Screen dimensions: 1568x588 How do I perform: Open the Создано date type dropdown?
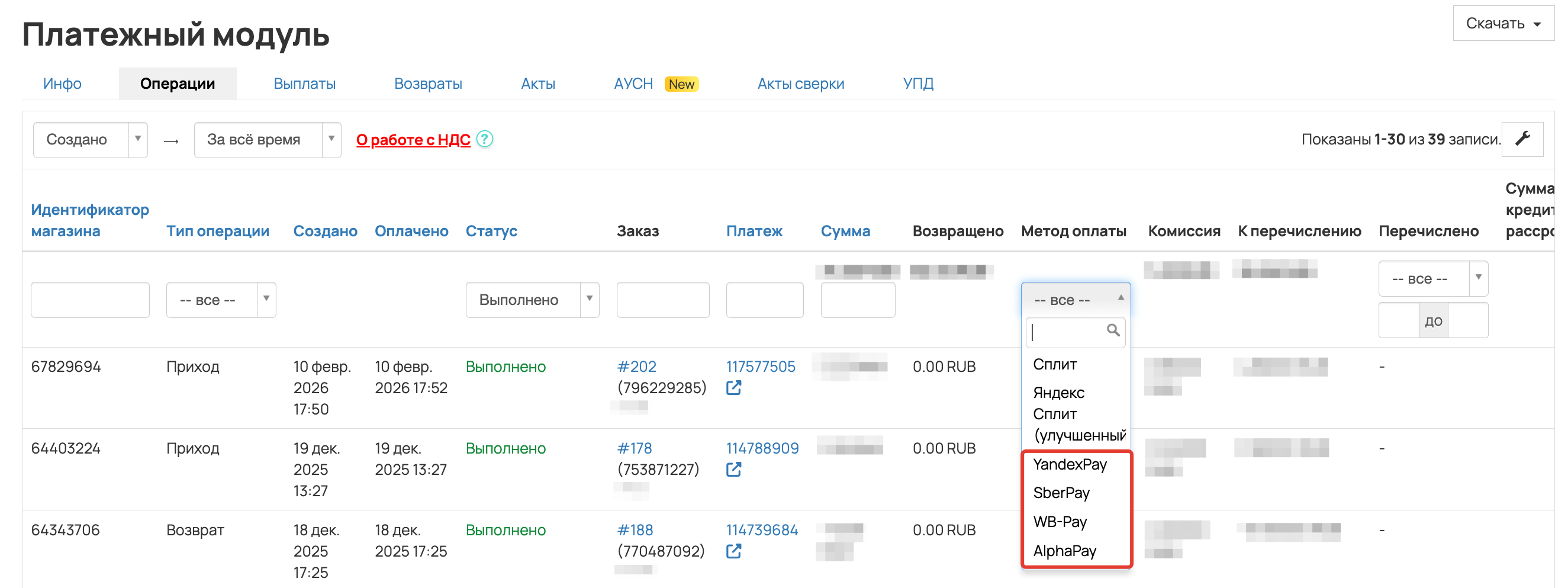click(x=90, y=140)
